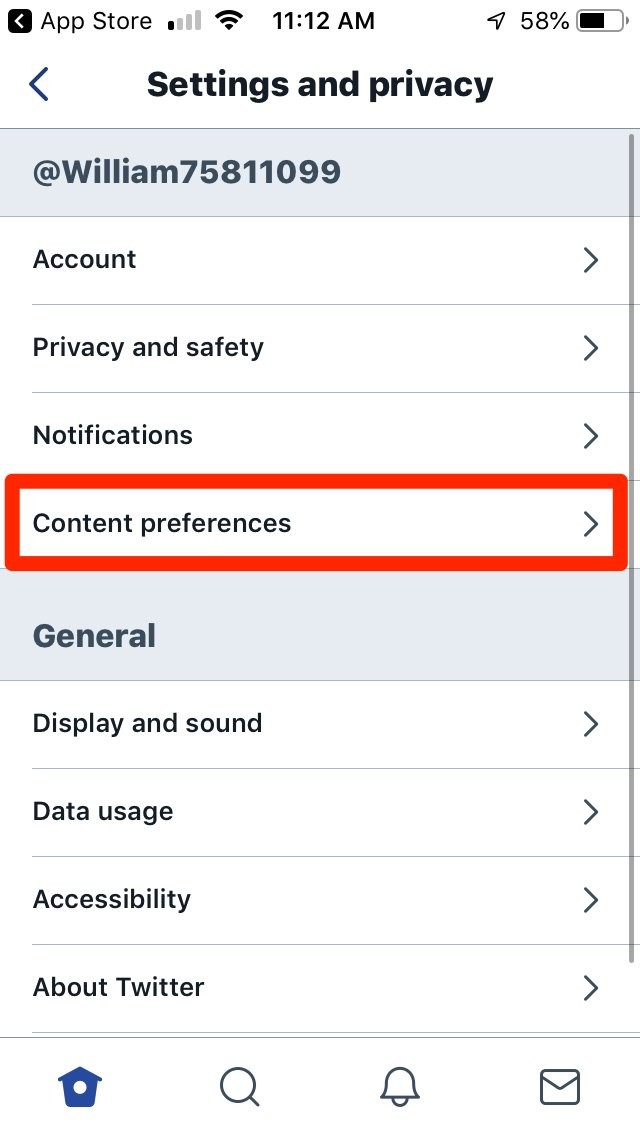Open the Notifications settings label
Image resolution: width=640 pixels, height=1136 pixels.
pyautogui.click(x=113, y=435)
